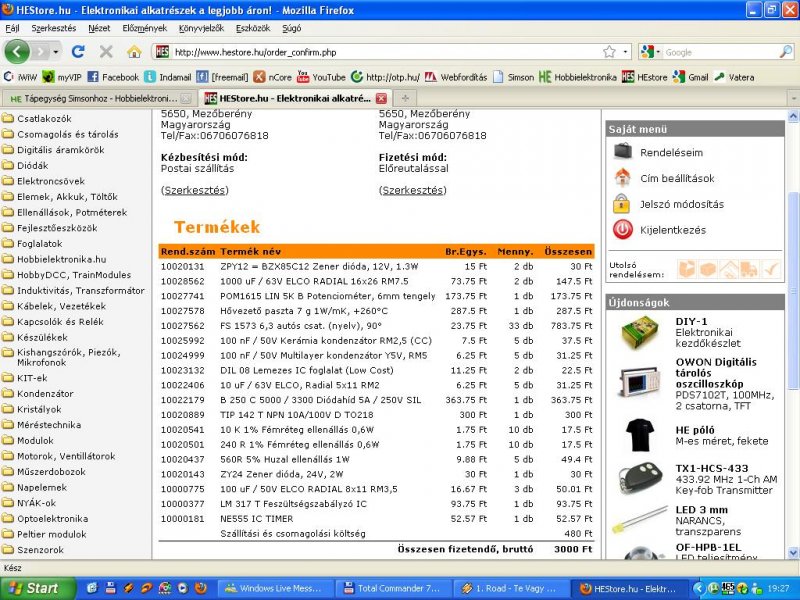Open the Cím beállítások link
The height and width of the screenshot is (600, 800).
point(677,179)
